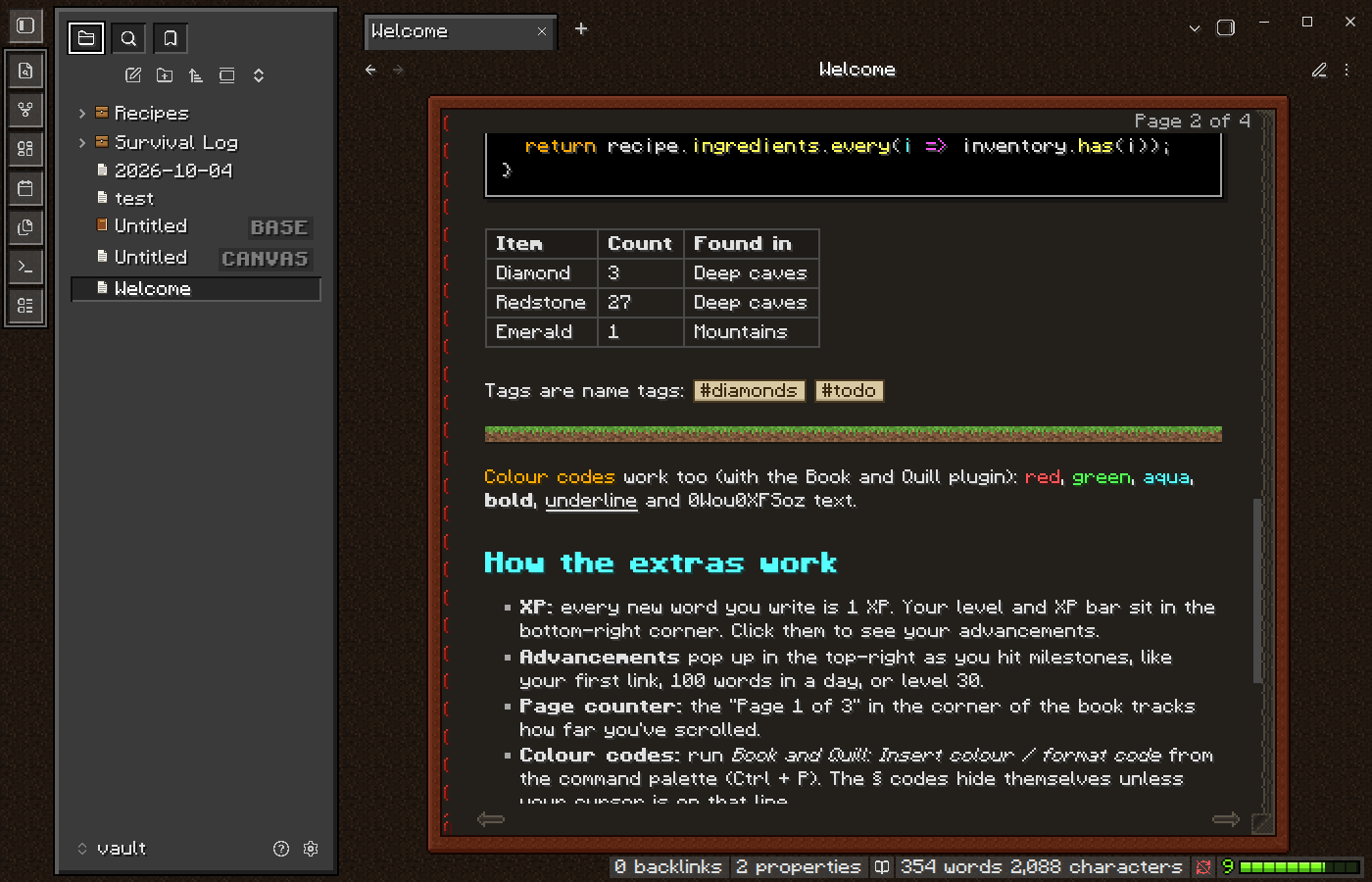
Task: Open the quick switcher from the ribbon
Action: pyautogui.click(x=25, y=71)
